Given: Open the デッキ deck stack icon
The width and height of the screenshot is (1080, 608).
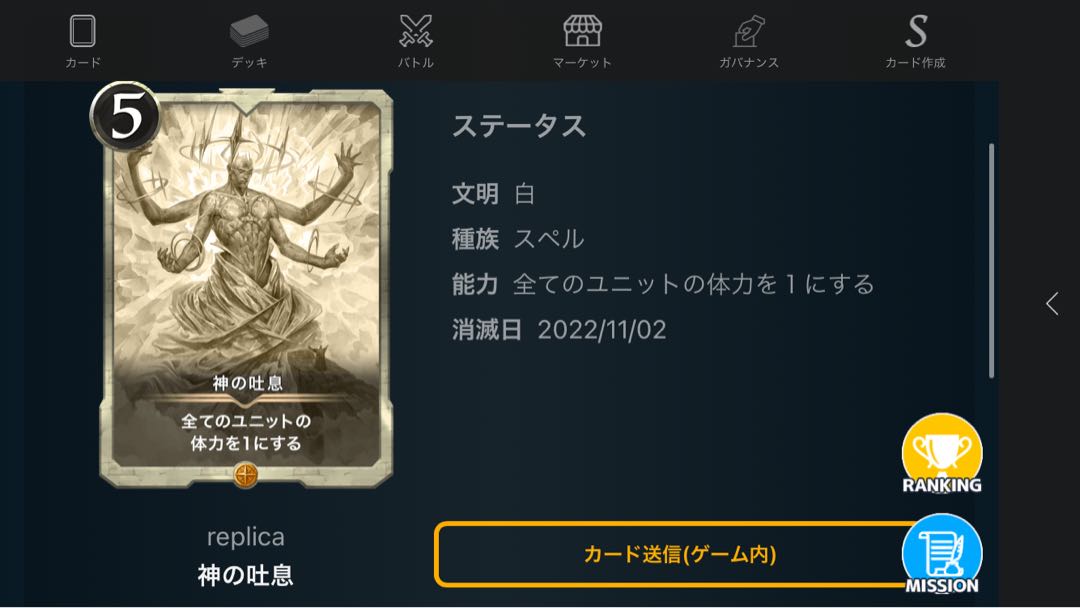Looking at the screenshot, I should (249, 32).
